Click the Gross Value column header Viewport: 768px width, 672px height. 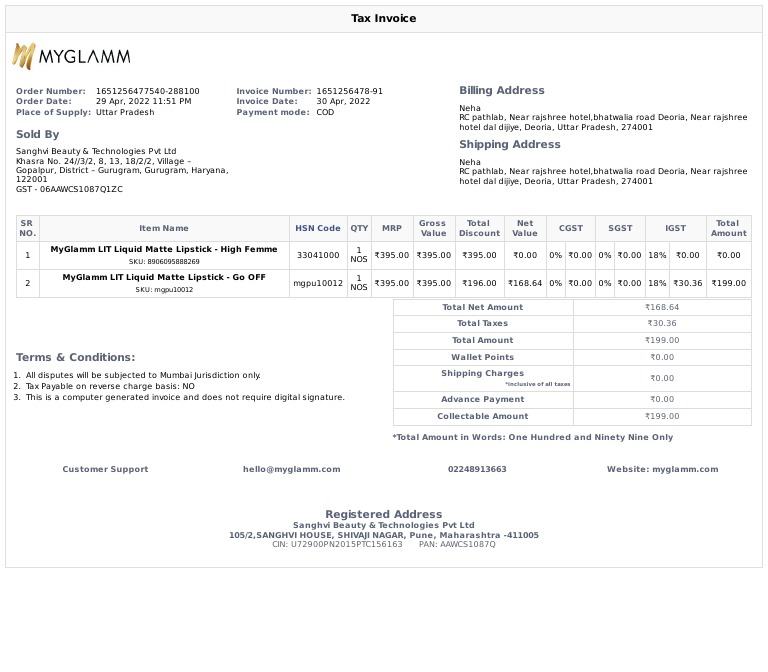click(432, 228)
